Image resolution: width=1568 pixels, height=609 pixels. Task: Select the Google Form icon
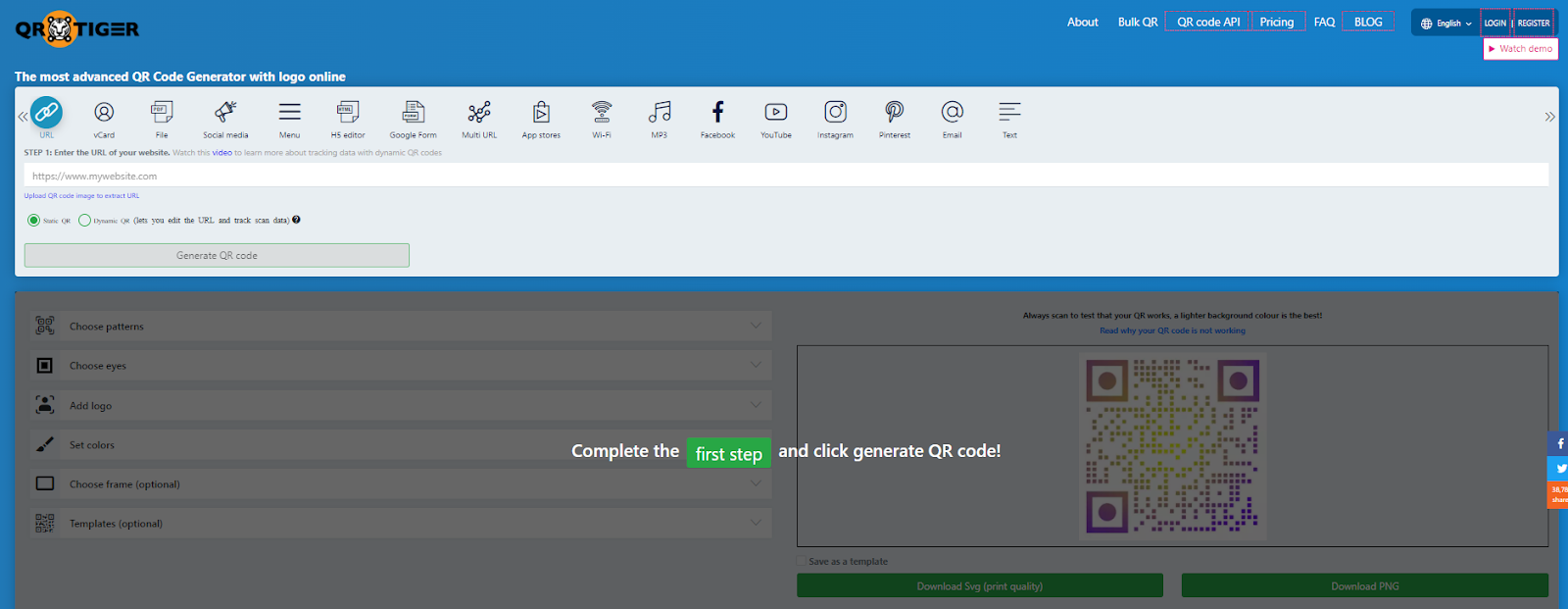tap(414, 112)
